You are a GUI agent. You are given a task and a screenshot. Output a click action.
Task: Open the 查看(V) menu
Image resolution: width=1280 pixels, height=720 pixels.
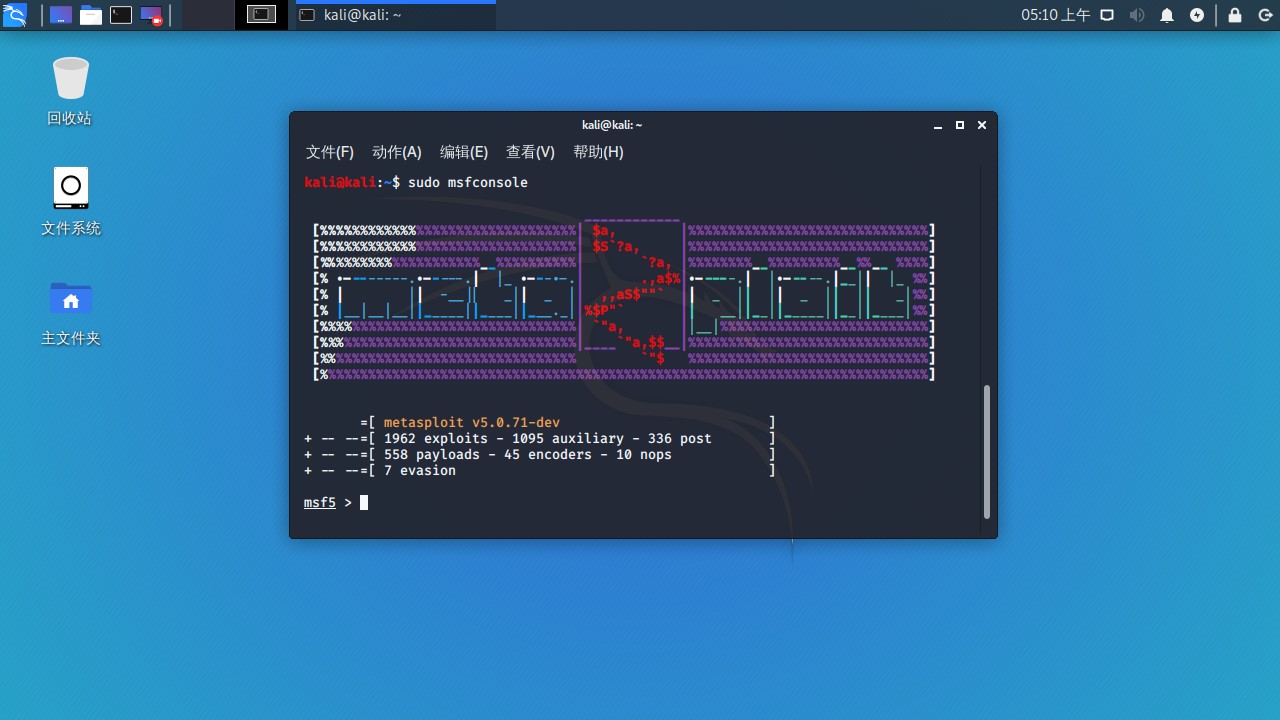coord(530,152)
